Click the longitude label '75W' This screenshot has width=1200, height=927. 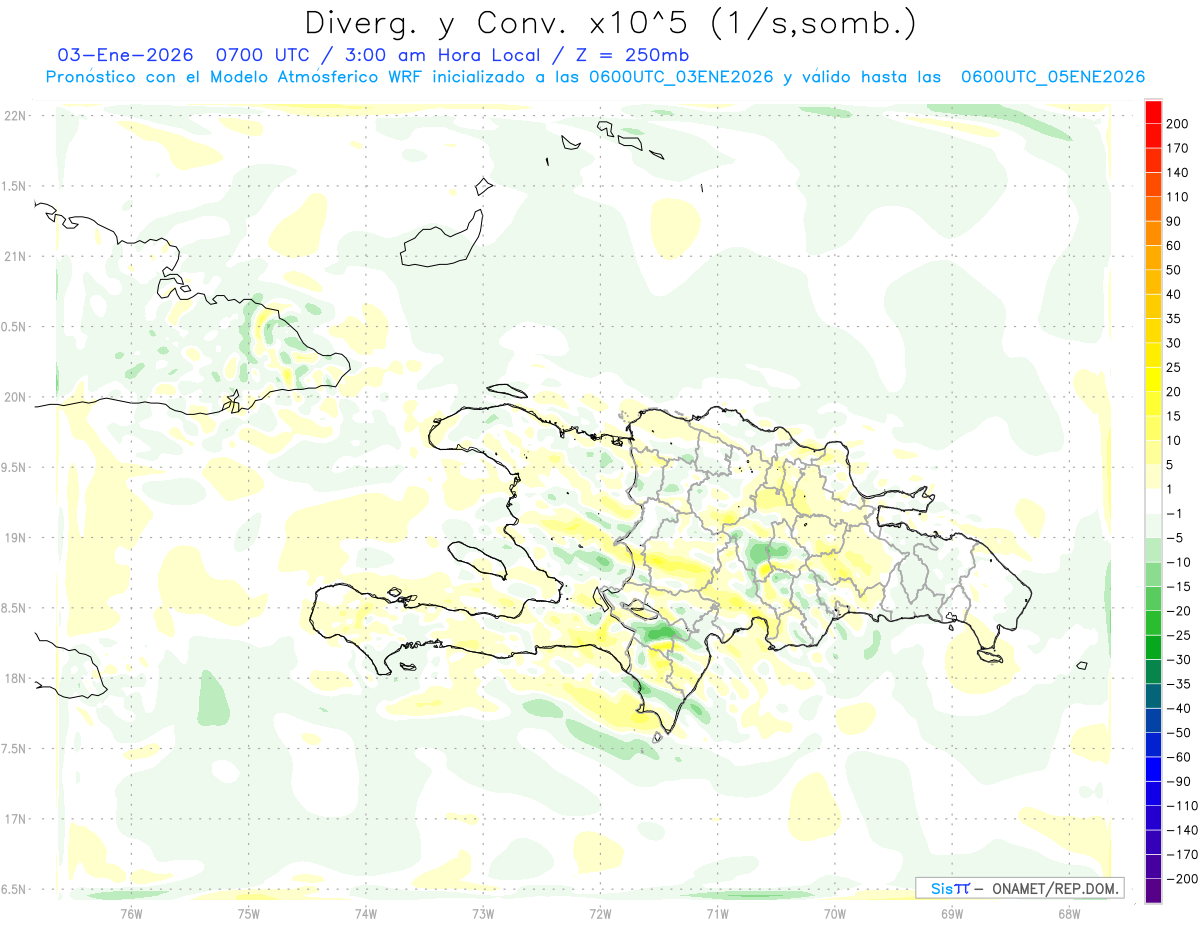249,912
